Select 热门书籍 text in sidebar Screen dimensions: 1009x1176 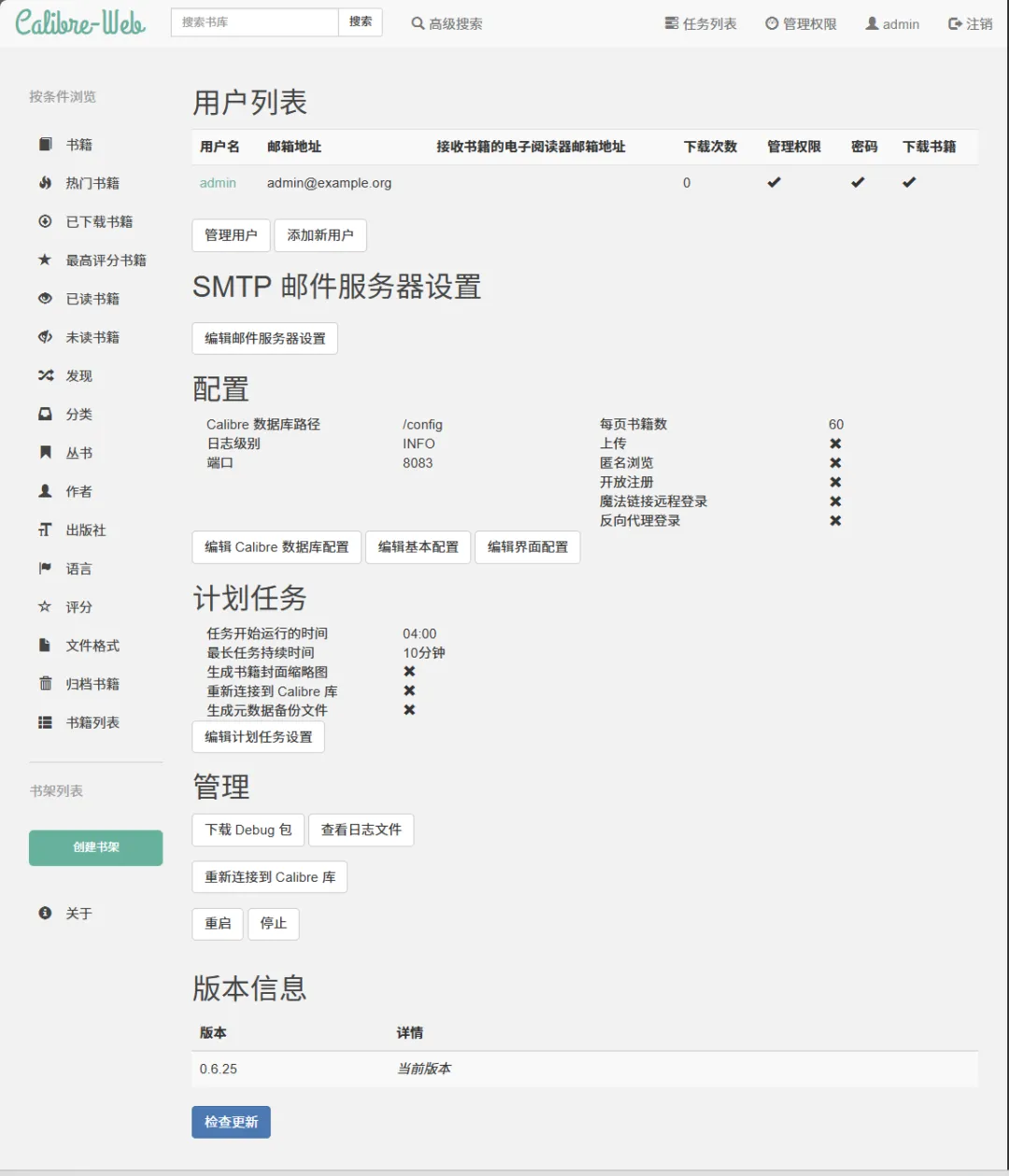[x=92, y=183]
